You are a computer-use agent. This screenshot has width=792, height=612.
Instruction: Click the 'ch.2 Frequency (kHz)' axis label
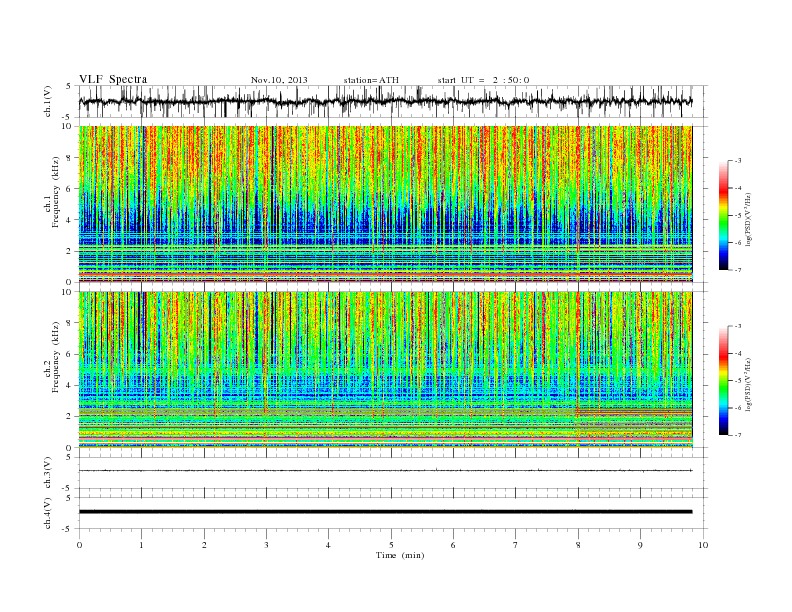(53, 358)
